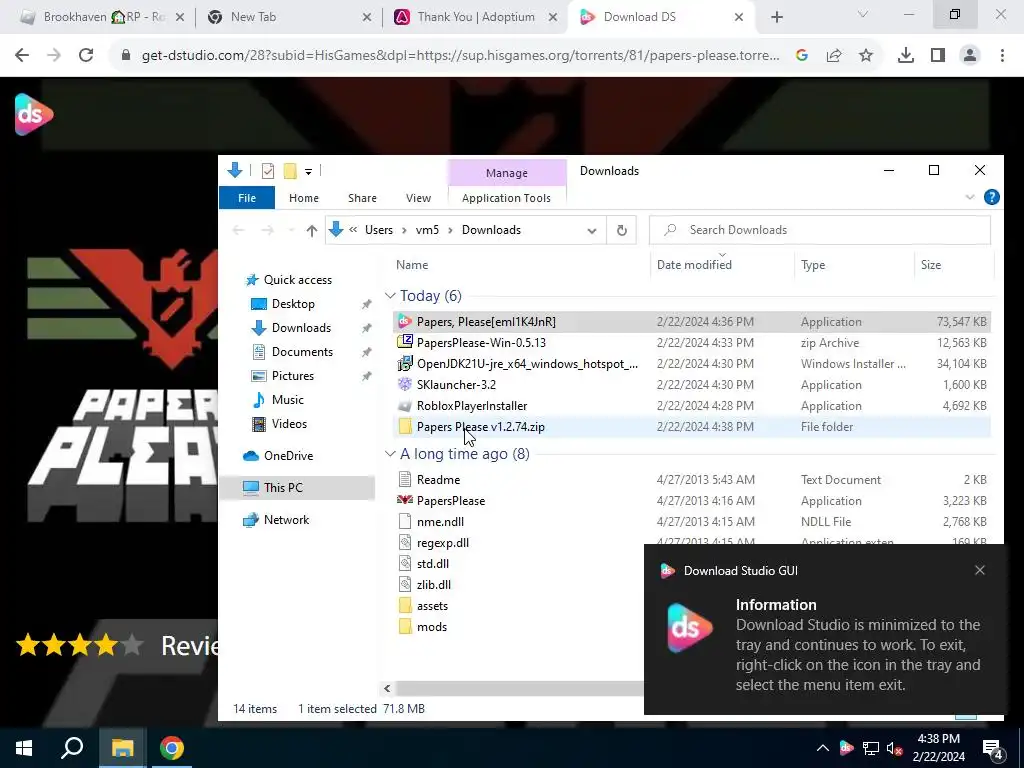Open Network in navigation pane

pyautogui.click(x=287, y=520)
